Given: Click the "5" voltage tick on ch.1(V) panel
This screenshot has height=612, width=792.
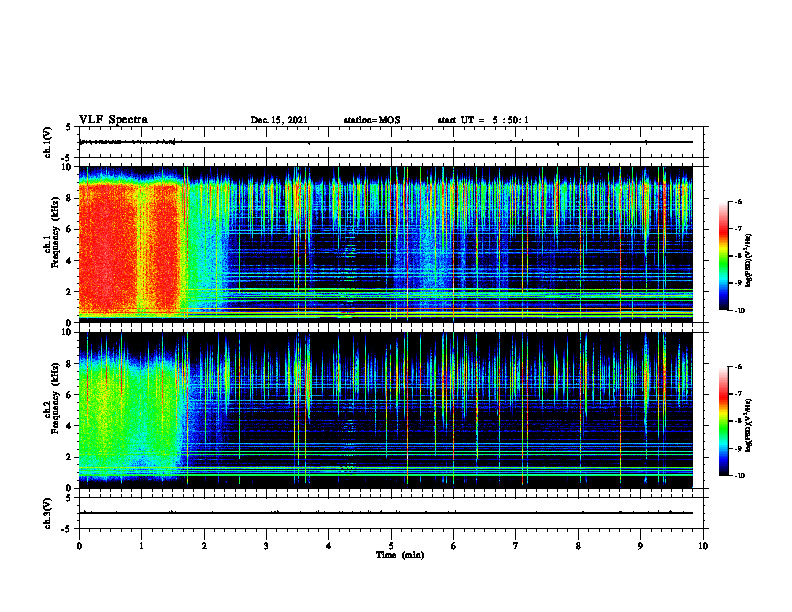Looking at the screenshot, I should click(x=69, y=128).
